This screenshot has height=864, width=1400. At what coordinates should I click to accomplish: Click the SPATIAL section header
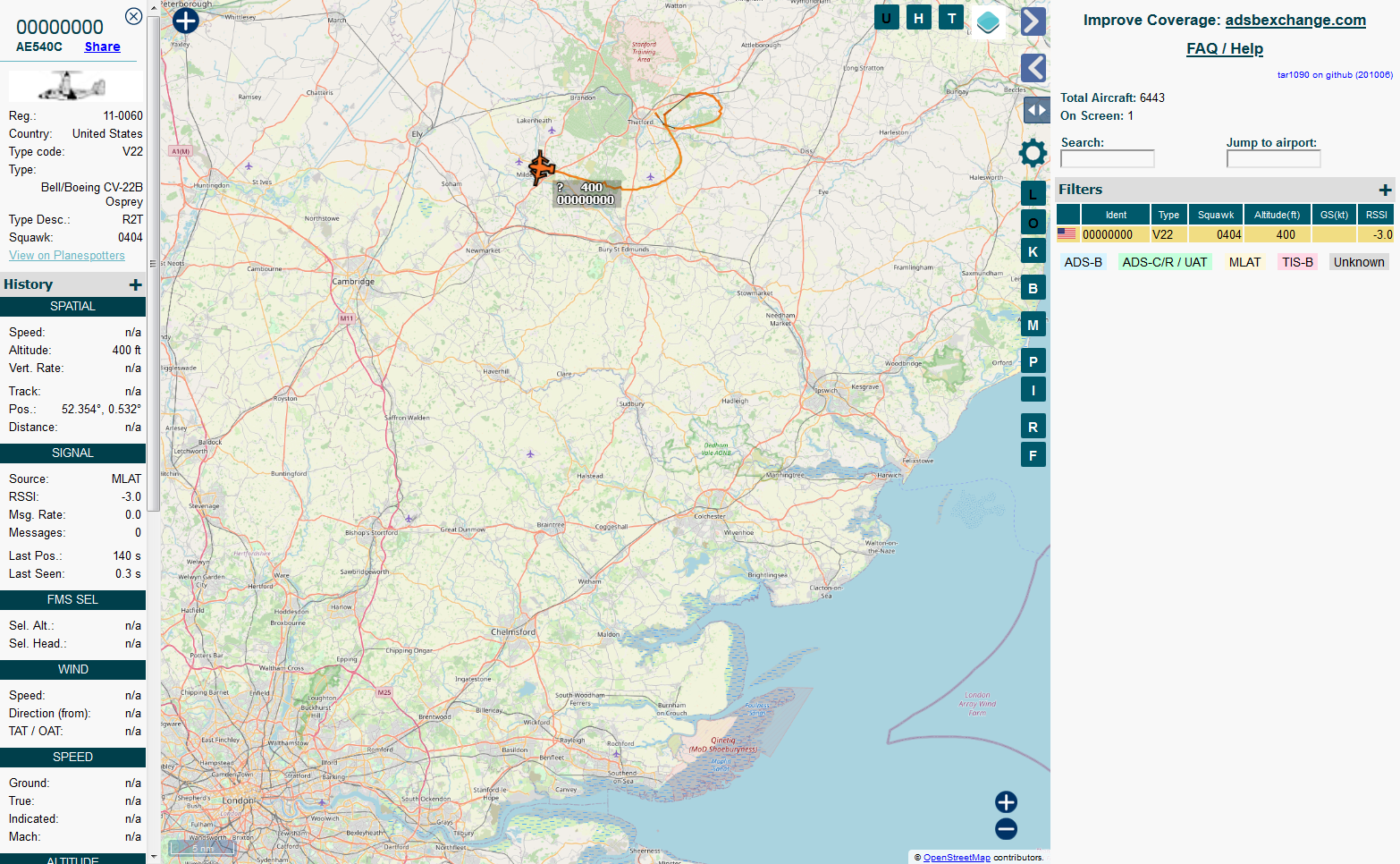72,306
